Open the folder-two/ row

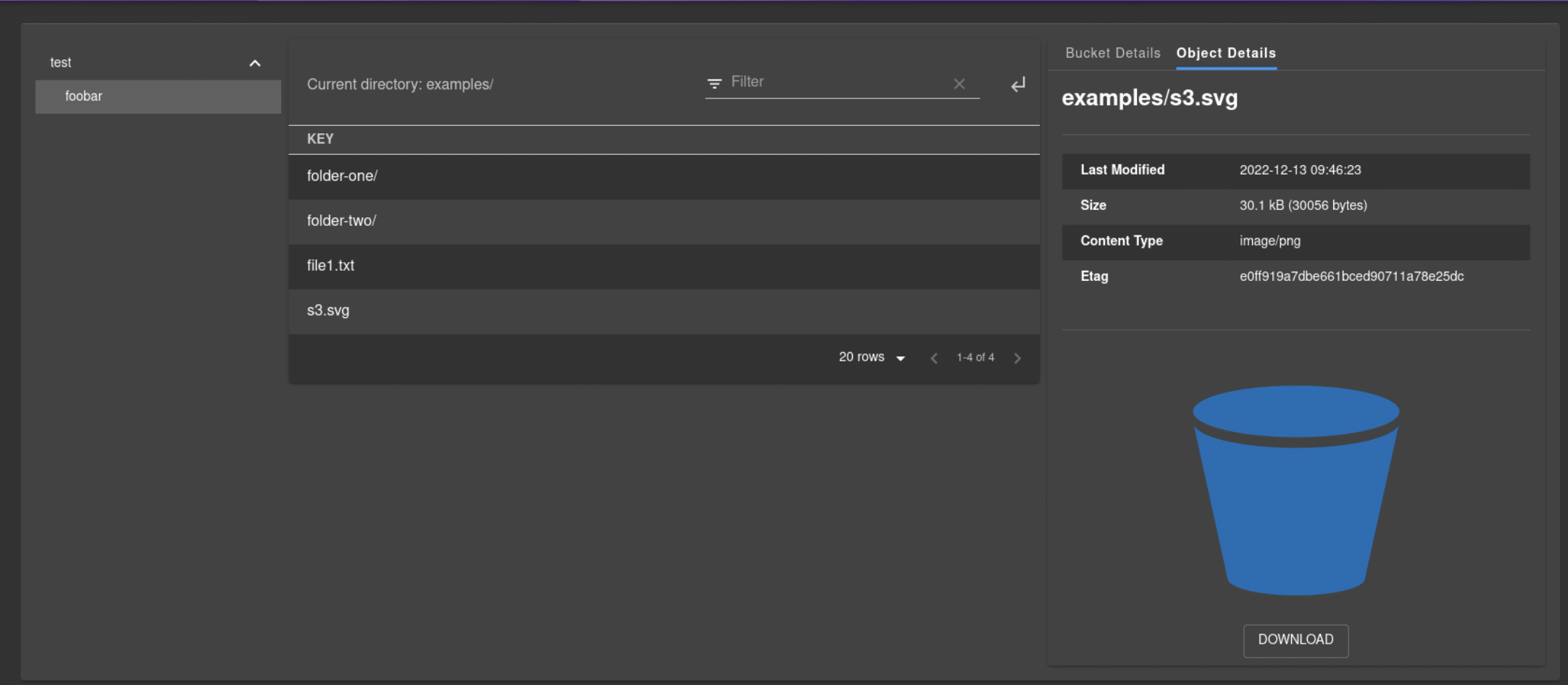(x=664, y=222)
